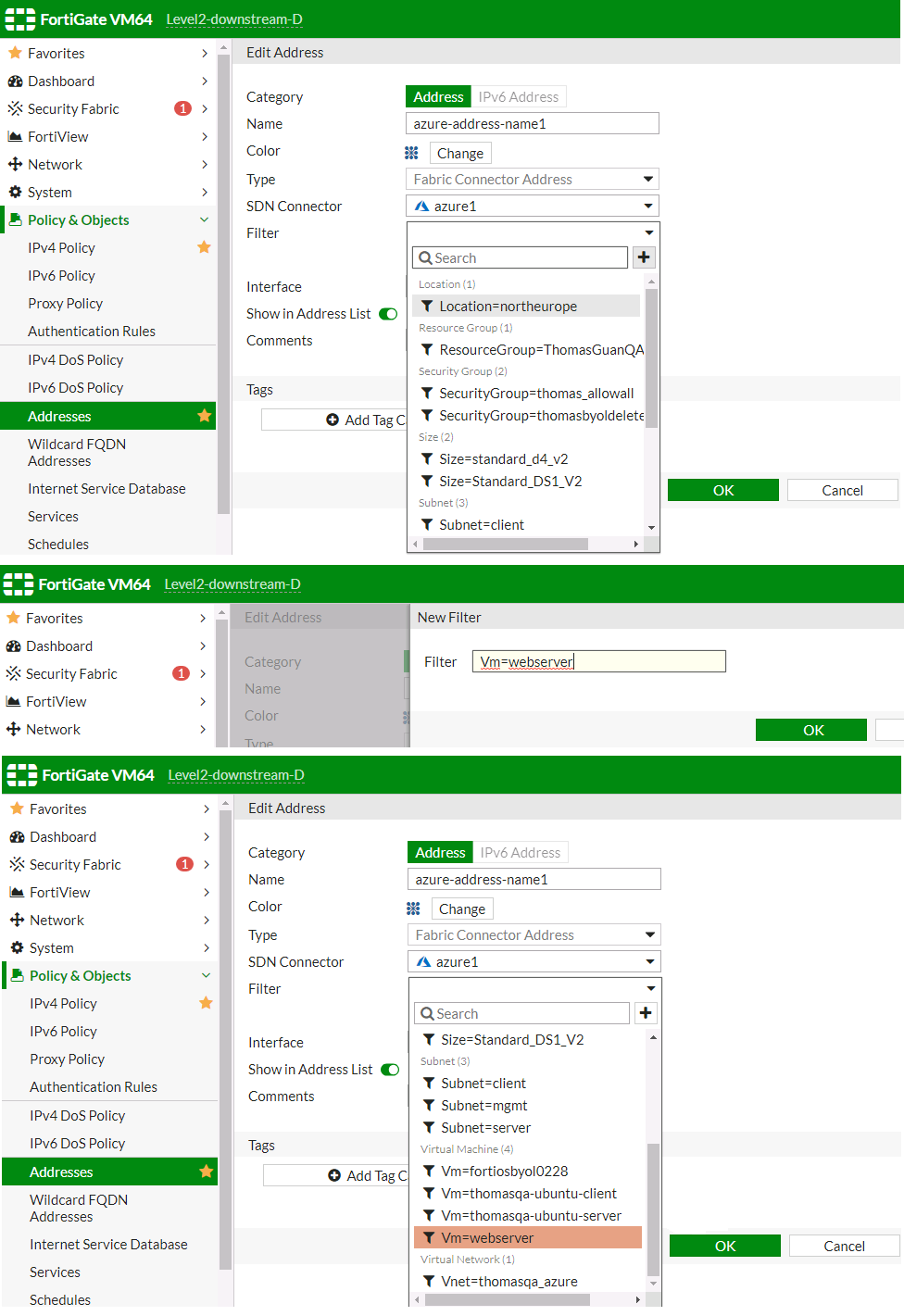904x1316 pixels.
Task: Click the Network cross-arrows icon in the middle screenshot sidebar
Action: pyautogui.click(x=13, y=729)
